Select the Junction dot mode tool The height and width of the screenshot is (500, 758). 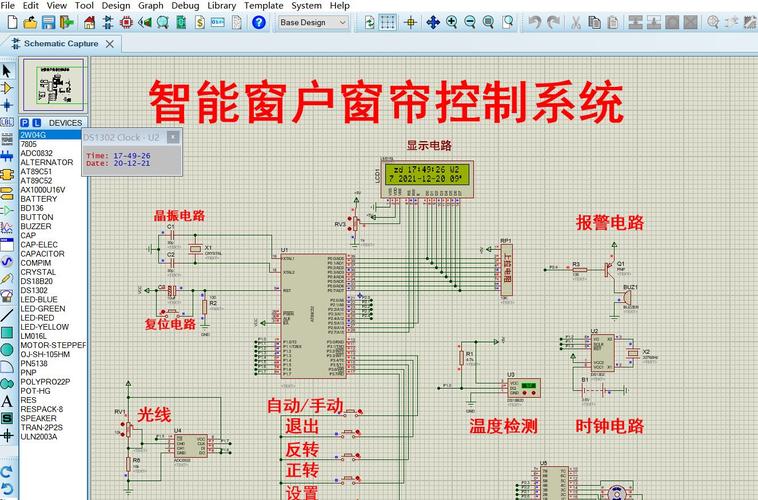pyautogui.click(x=7, y=105)
